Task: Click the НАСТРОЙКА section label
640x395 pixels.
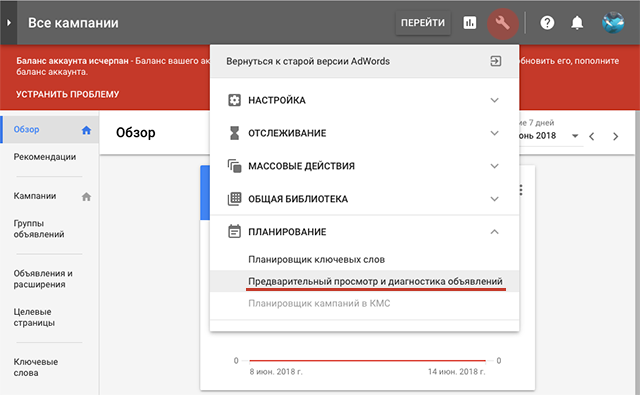Action: 277,100
